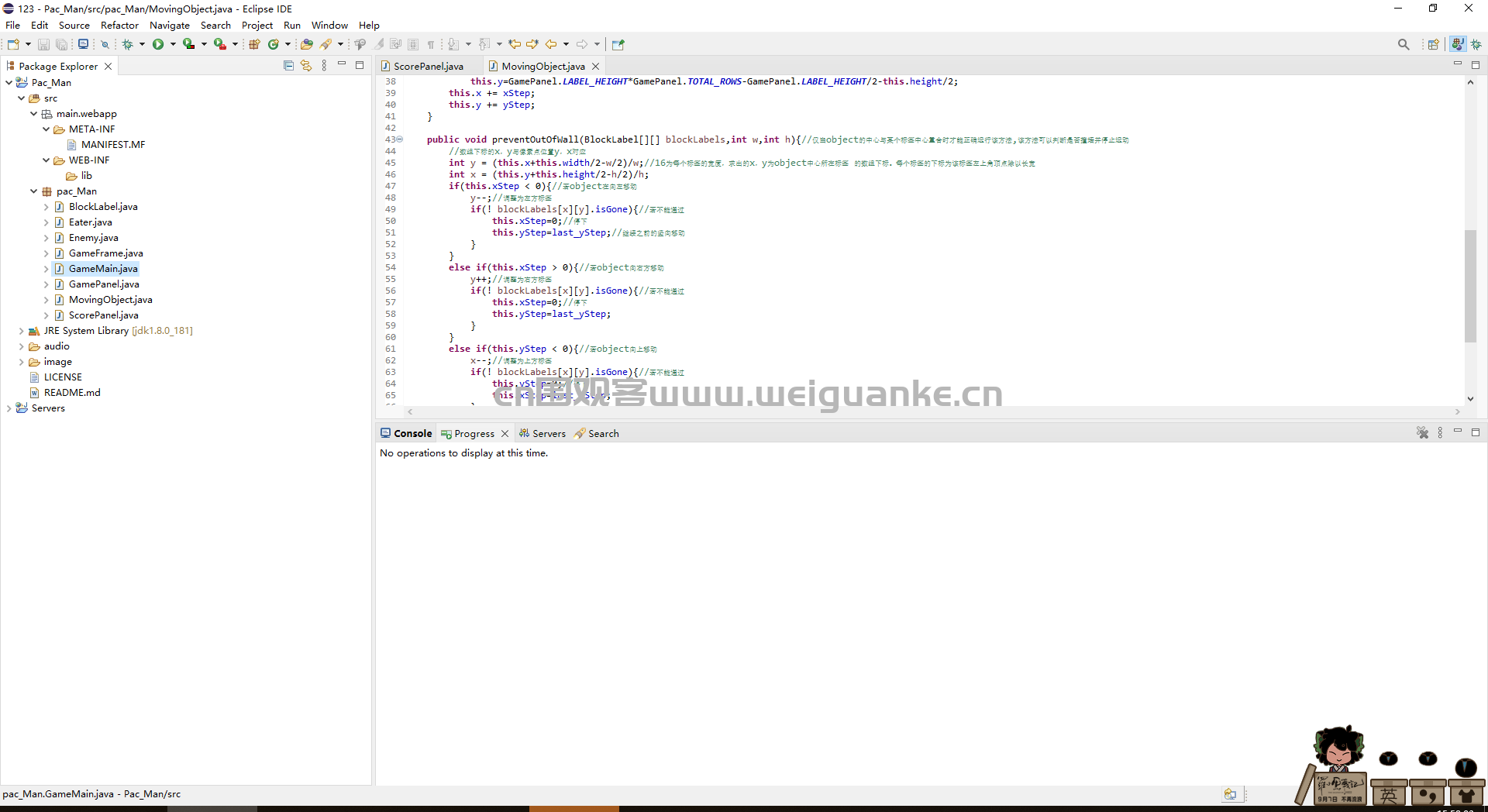Viewport: 1488px width, 812px height.
Task: Open the Debug configurations dropdown arrow
Action: (142, 44)
